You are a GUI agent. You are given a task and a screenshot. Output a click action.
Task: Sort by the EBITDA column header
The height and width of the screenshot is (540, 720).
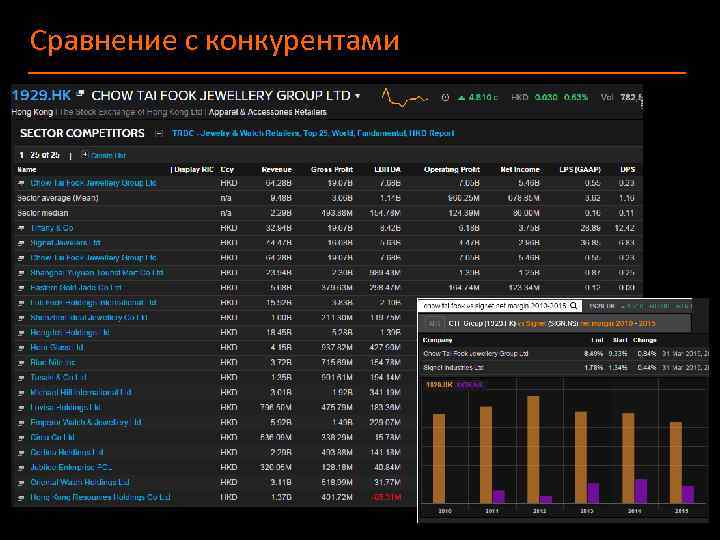click(387, 170)
